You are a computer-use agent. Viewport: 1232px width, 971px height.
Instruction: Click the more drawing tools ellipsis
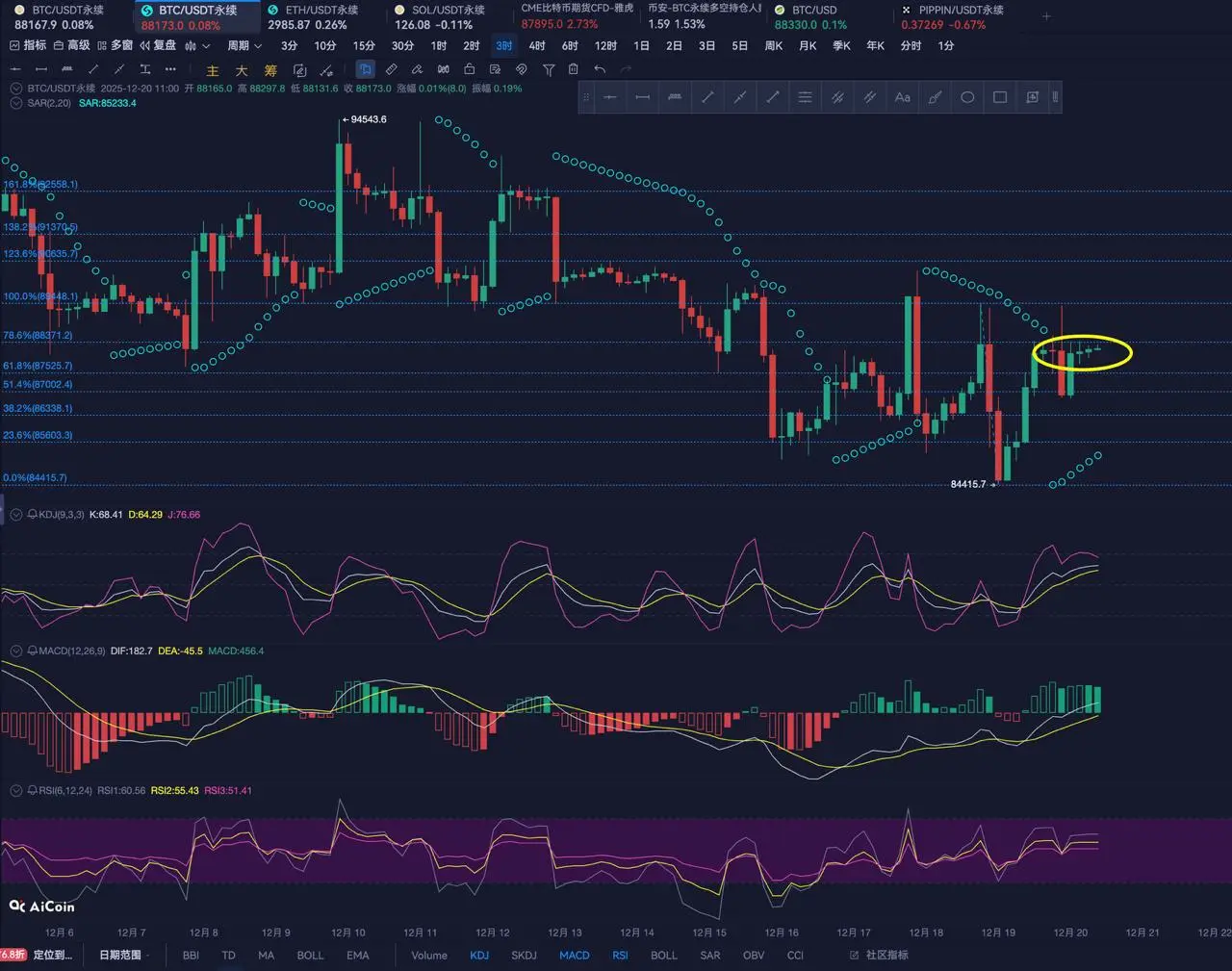tap(170, 69)
